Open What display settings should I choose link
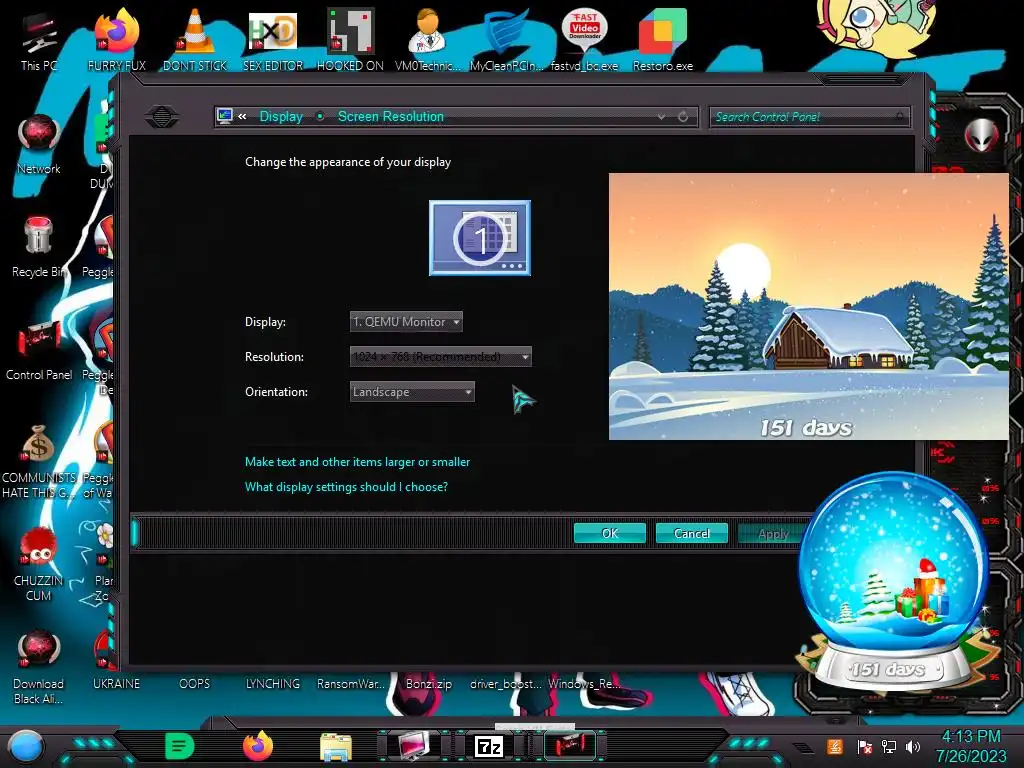Viewport: 1024px width, 768px height. [x=346, y=487]
